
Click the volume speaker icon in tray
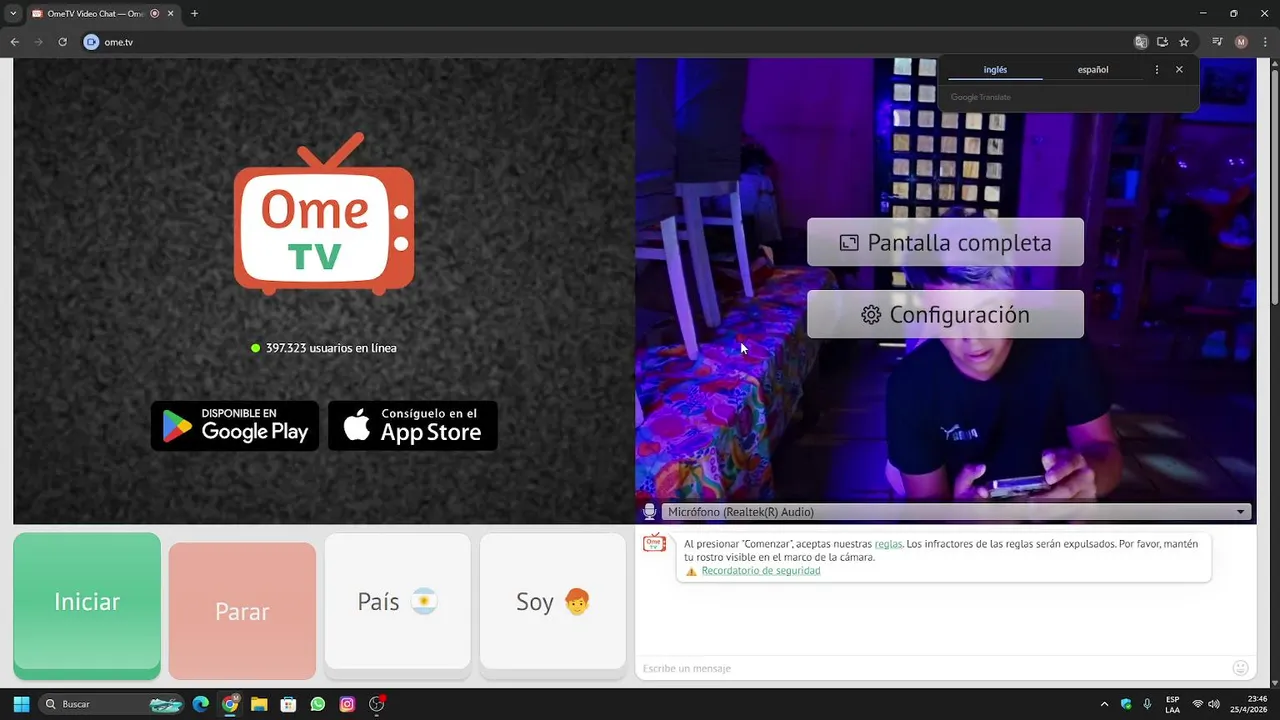point(1214,704)
